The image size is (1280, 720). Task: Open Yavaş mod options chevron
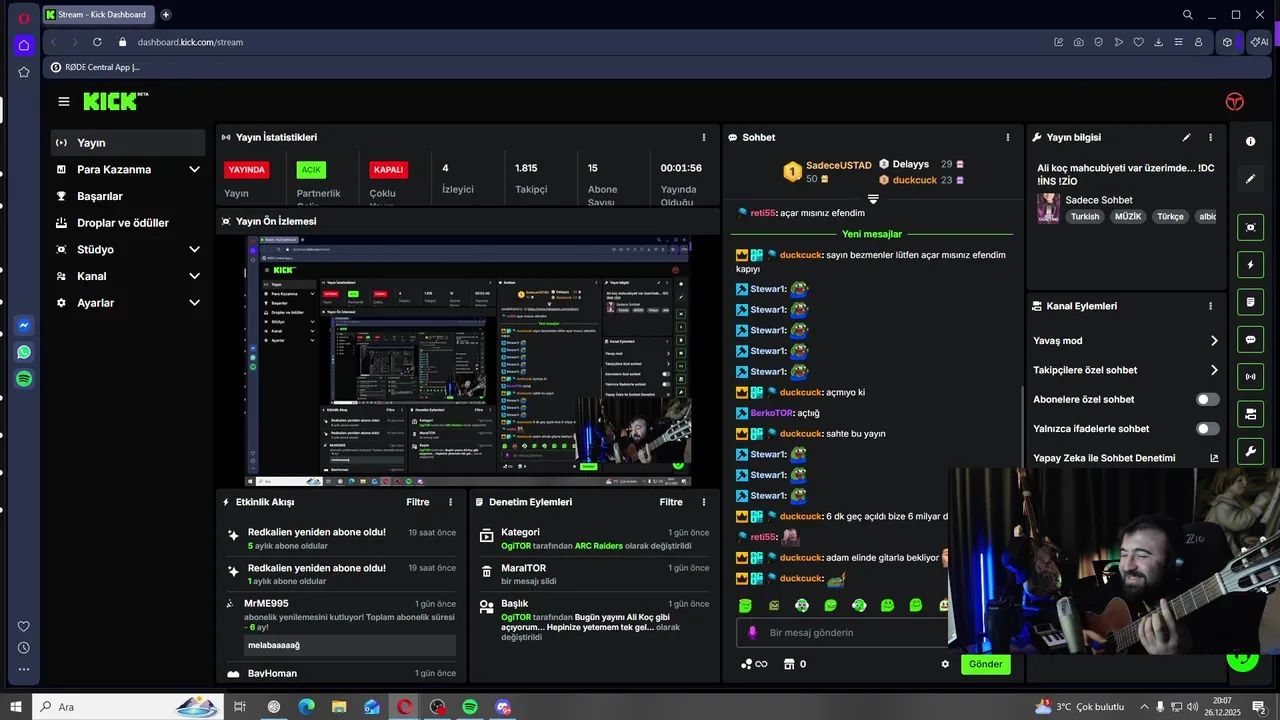(1214, 341)
